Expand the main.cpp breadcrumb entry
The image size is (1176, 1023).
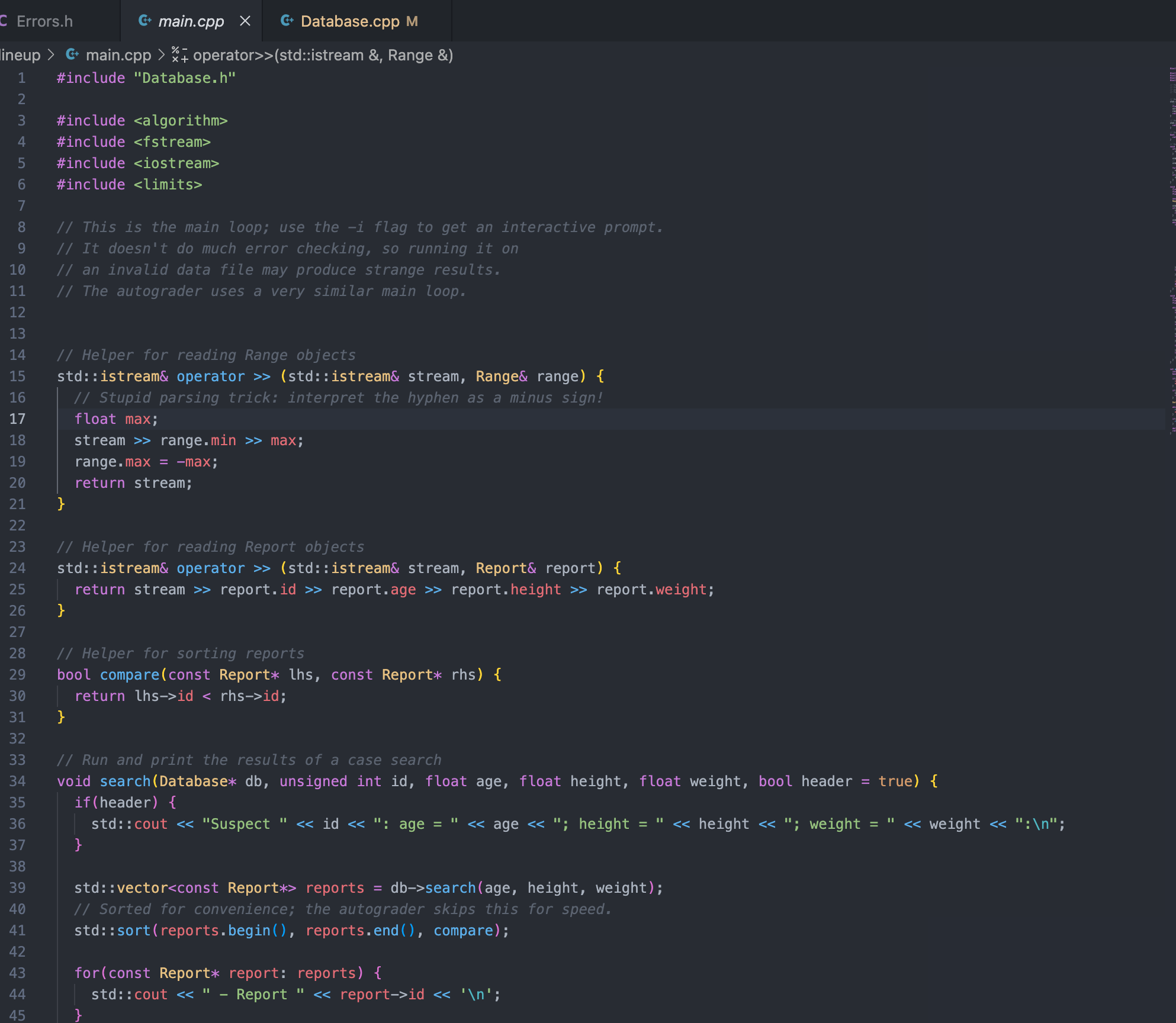point(118,54)
